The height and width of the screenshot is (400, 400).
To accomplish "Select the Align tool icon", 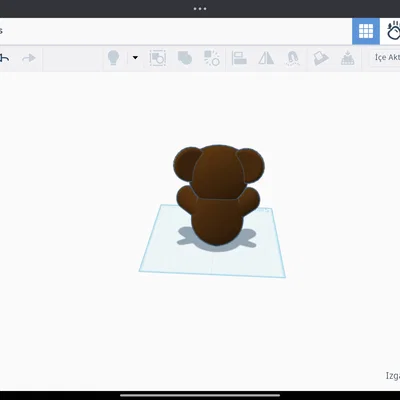I will (x=239, y=58).
